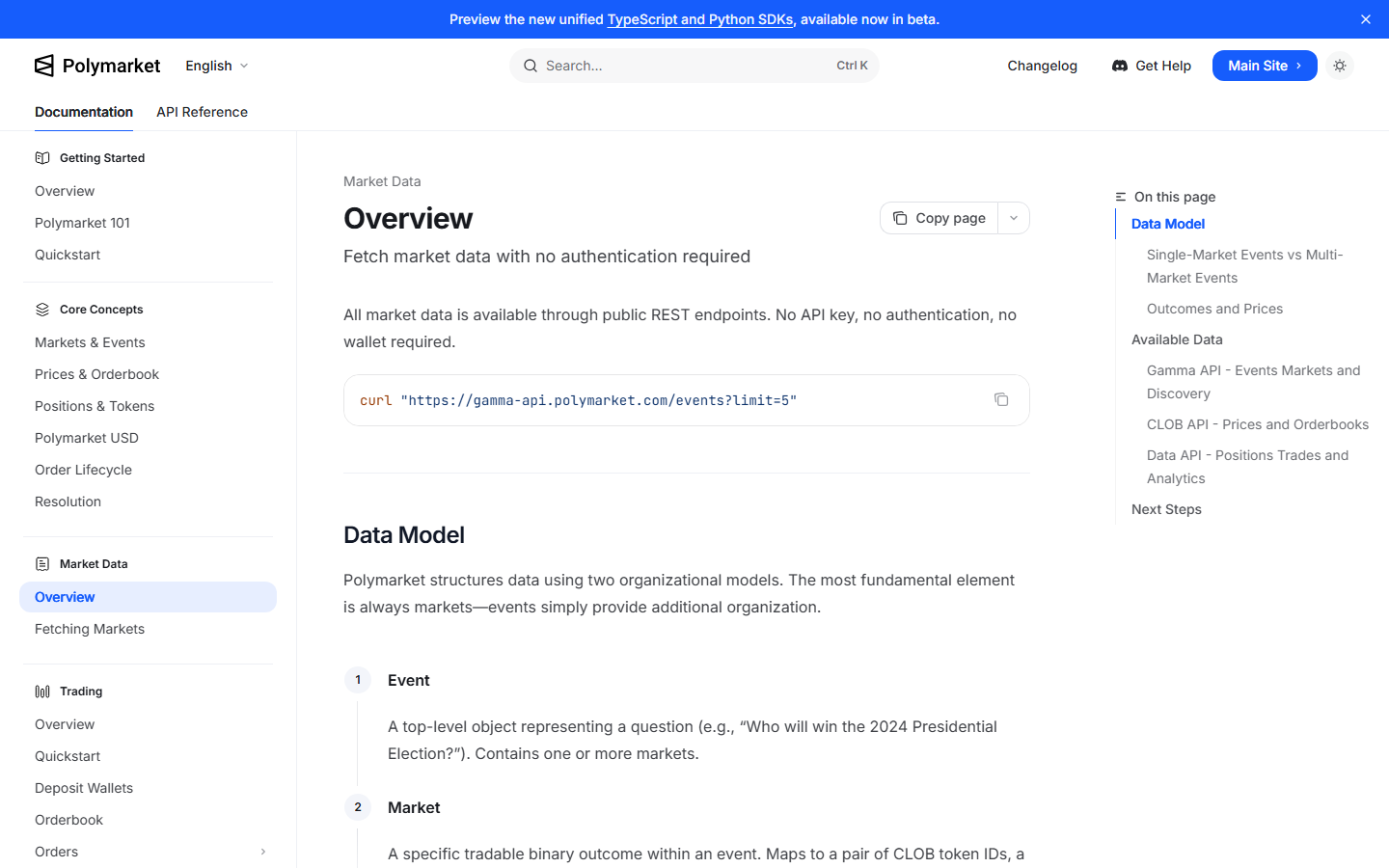This screenshot has width=1389, height=868.
Task: Click the Discord icon beside Get Help
Action: tap(1120, 66)
